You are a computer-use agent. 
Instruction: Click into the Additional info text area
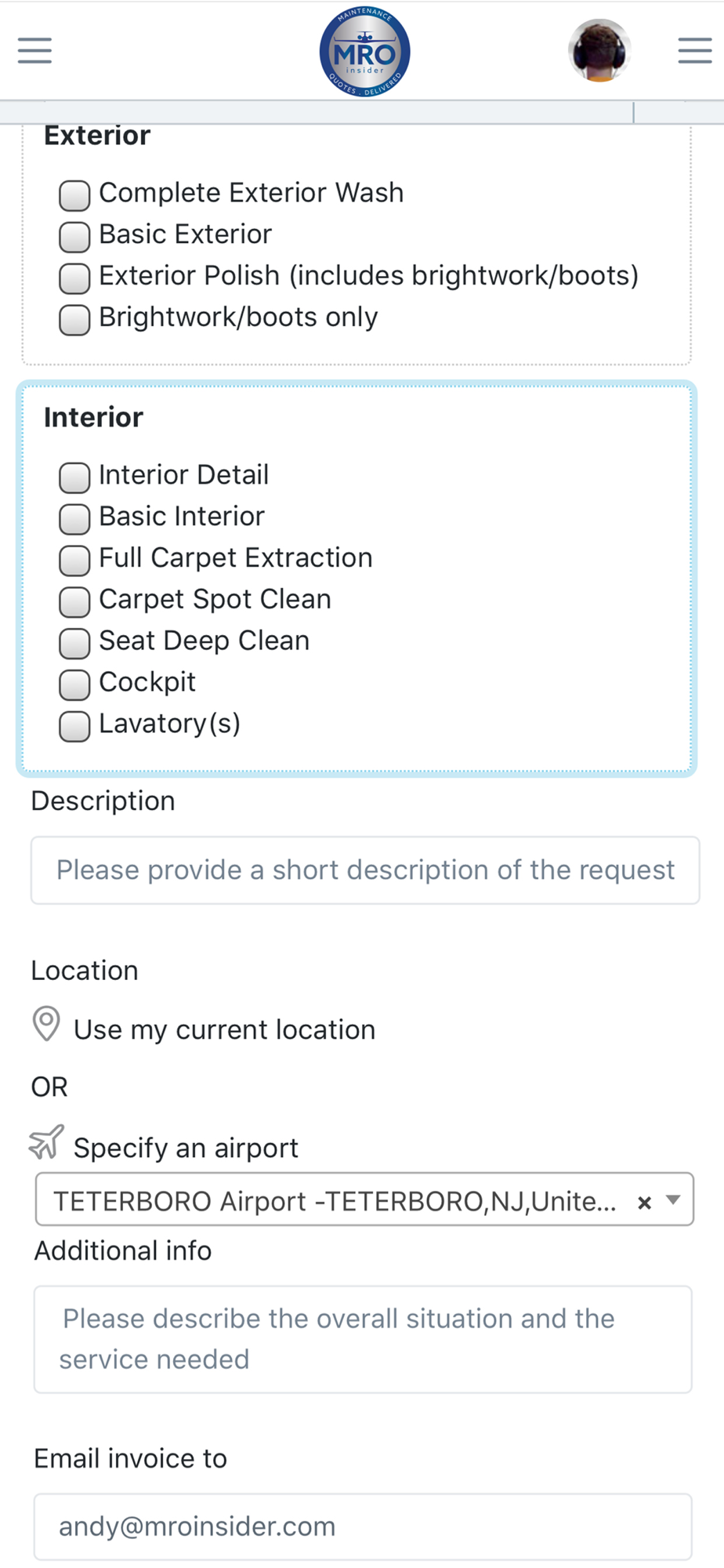363,1339
